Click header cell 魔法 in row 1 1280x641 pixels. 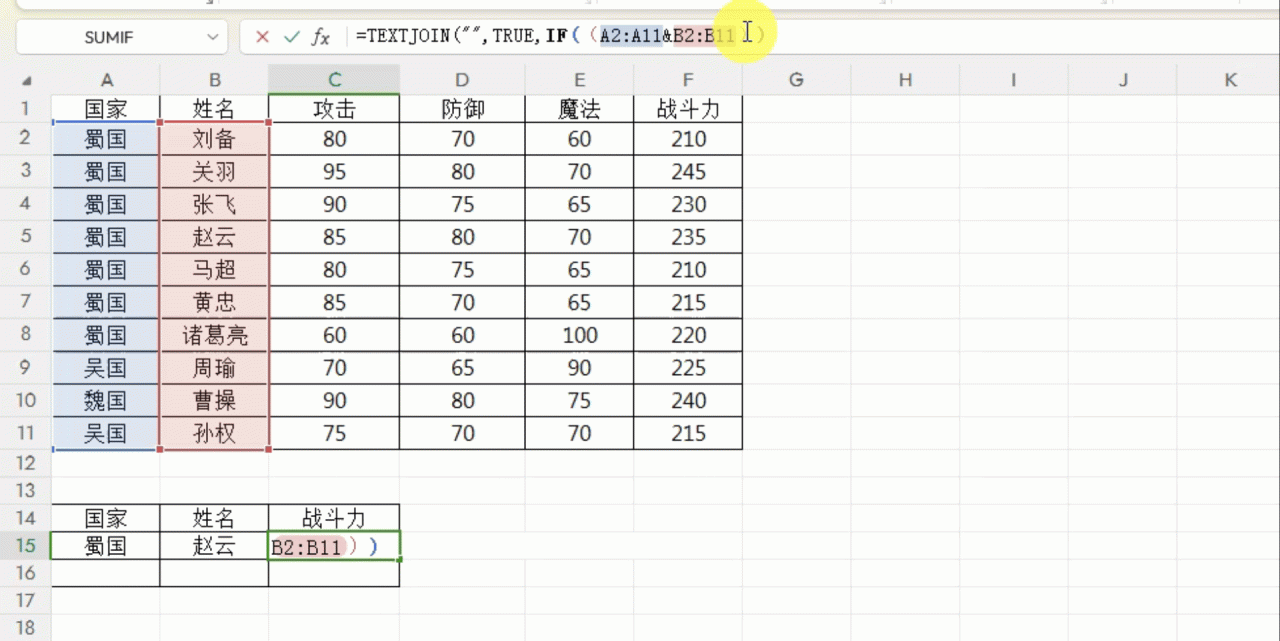tap(580, 108)
